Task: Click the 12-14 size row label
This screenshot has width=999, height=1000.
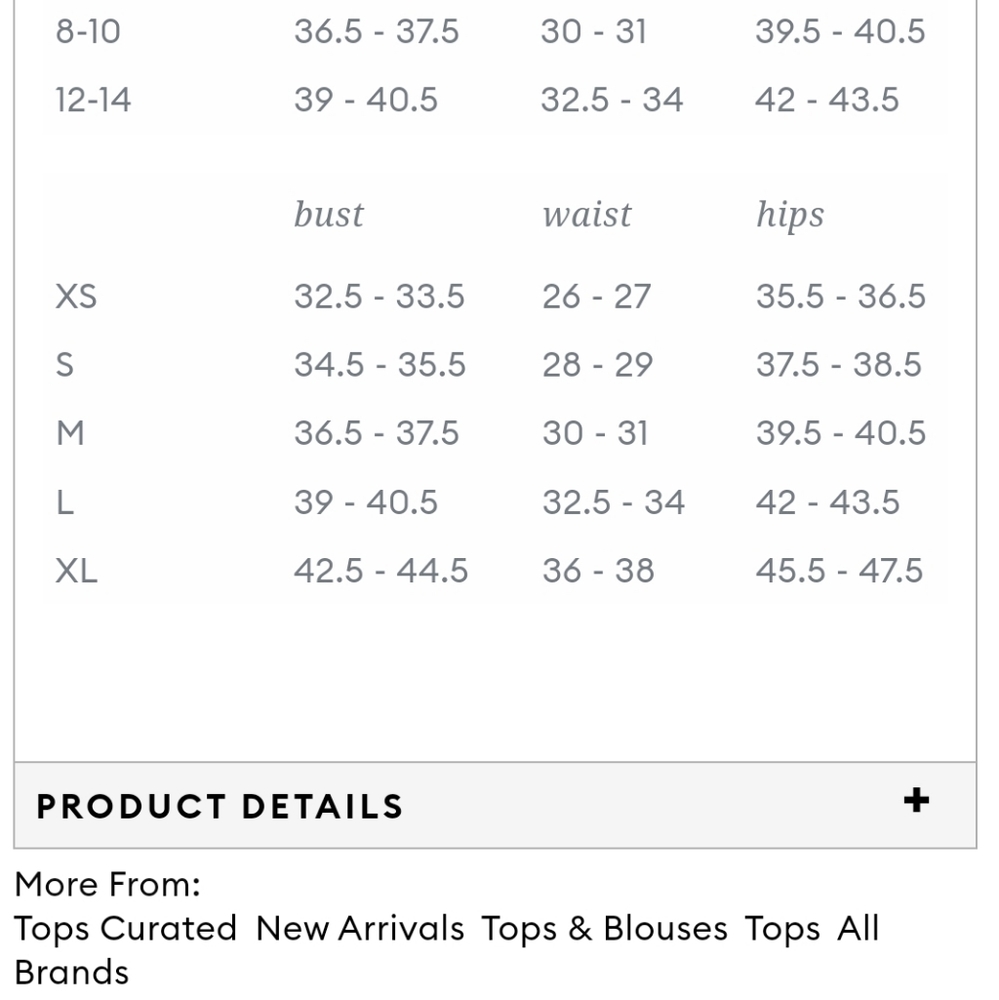Action: click(93, 99)
